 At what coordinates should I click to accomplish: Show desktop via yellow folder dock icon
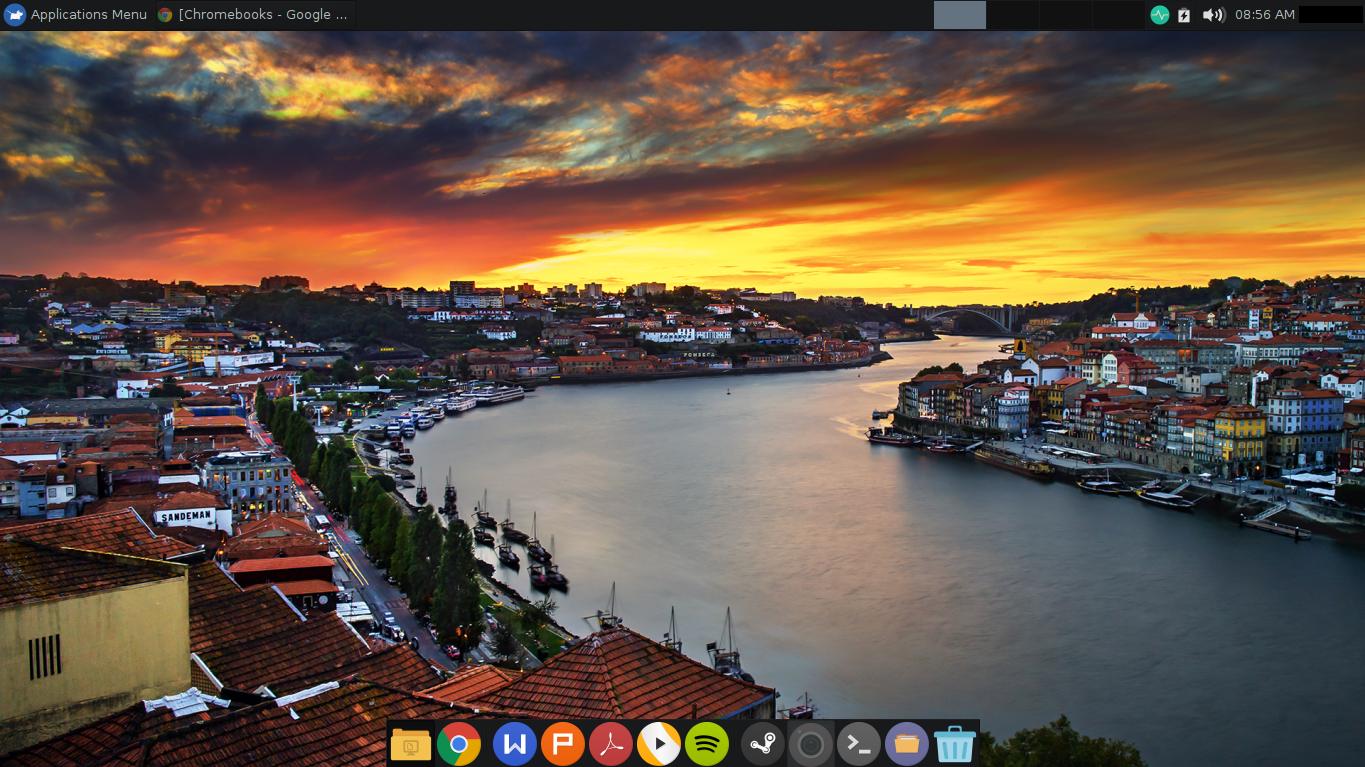click(x=411, y=744)
